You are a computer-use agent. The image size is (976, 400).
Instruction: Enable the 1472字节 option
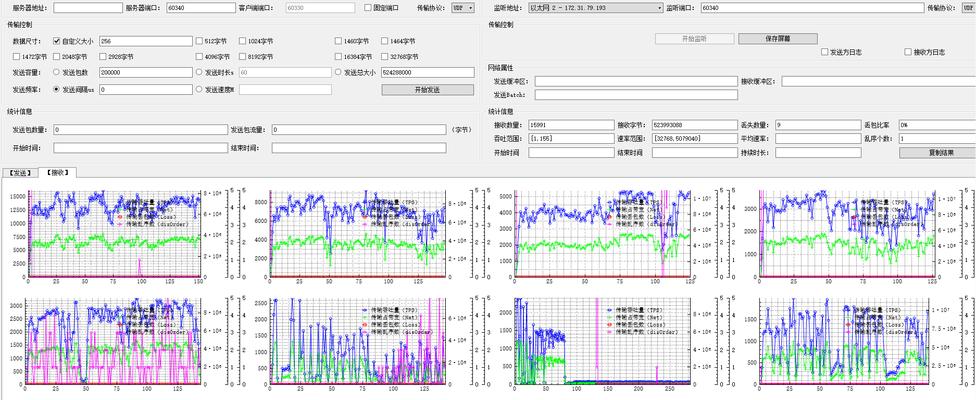click(16, 57)
